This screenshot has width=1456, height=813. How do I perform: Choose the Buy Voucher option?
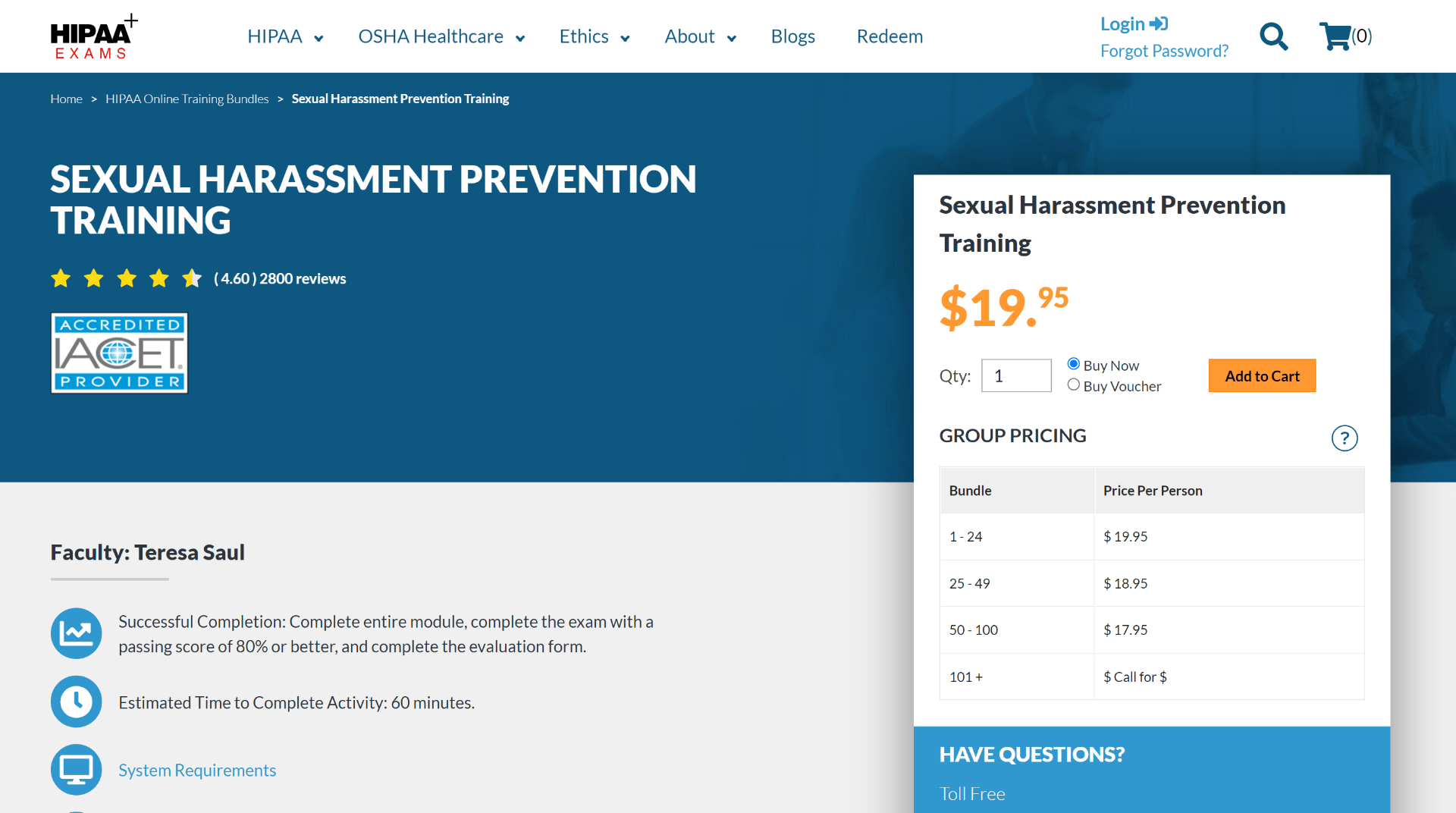click(x=1073, y=385)
